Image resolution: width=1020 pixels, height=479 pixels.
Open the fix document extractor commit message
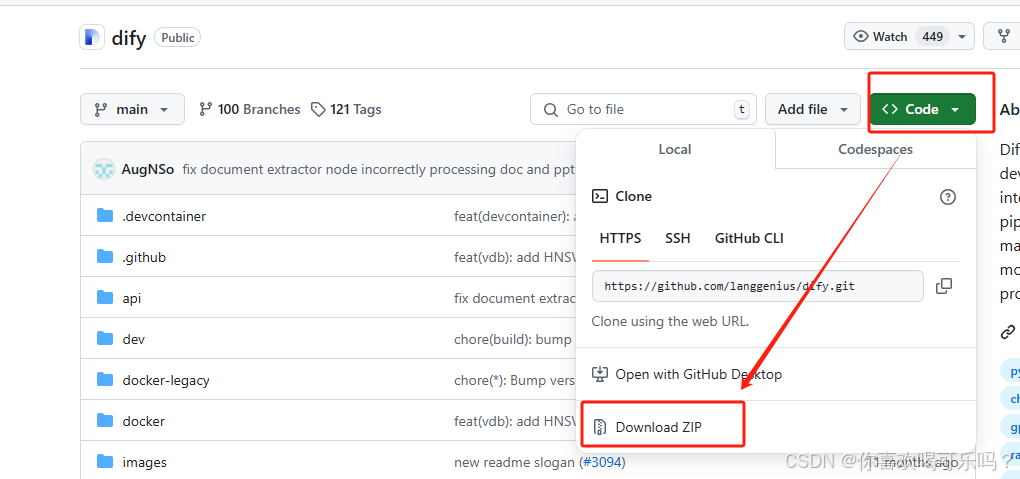(379, 169)
